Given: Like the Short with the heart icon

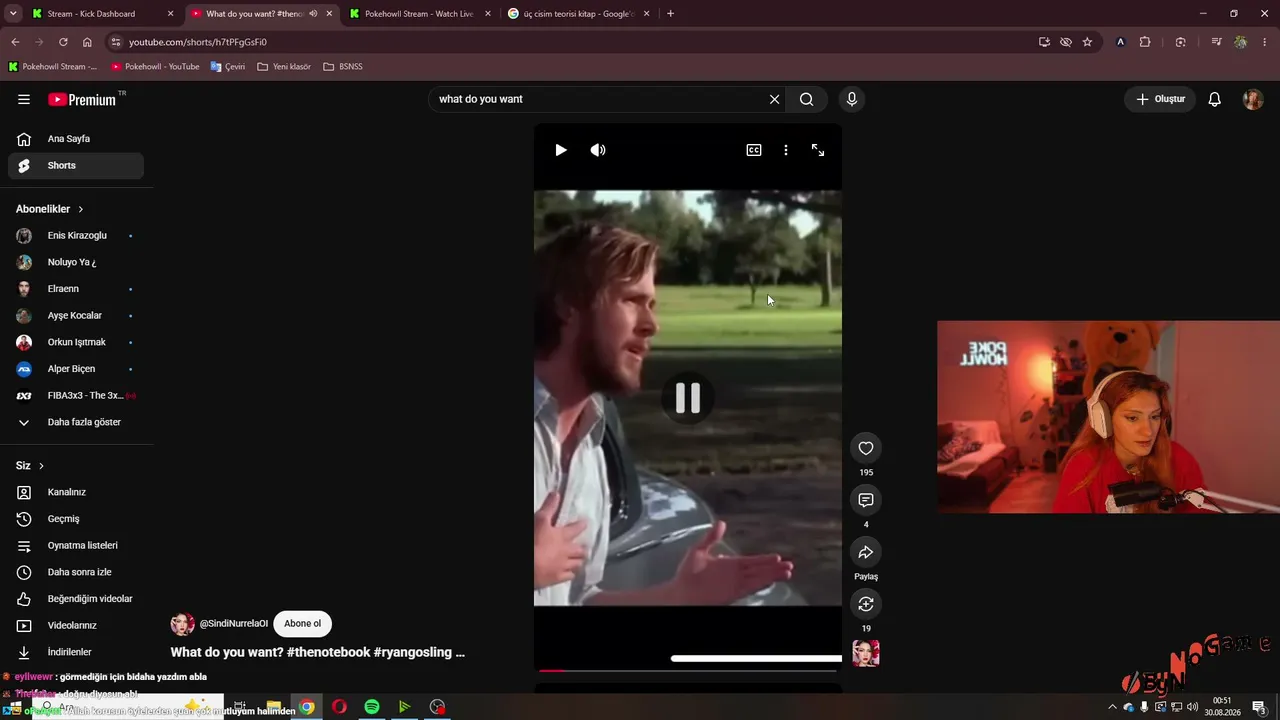Looking at the screenshot, I should click(866, 448).
